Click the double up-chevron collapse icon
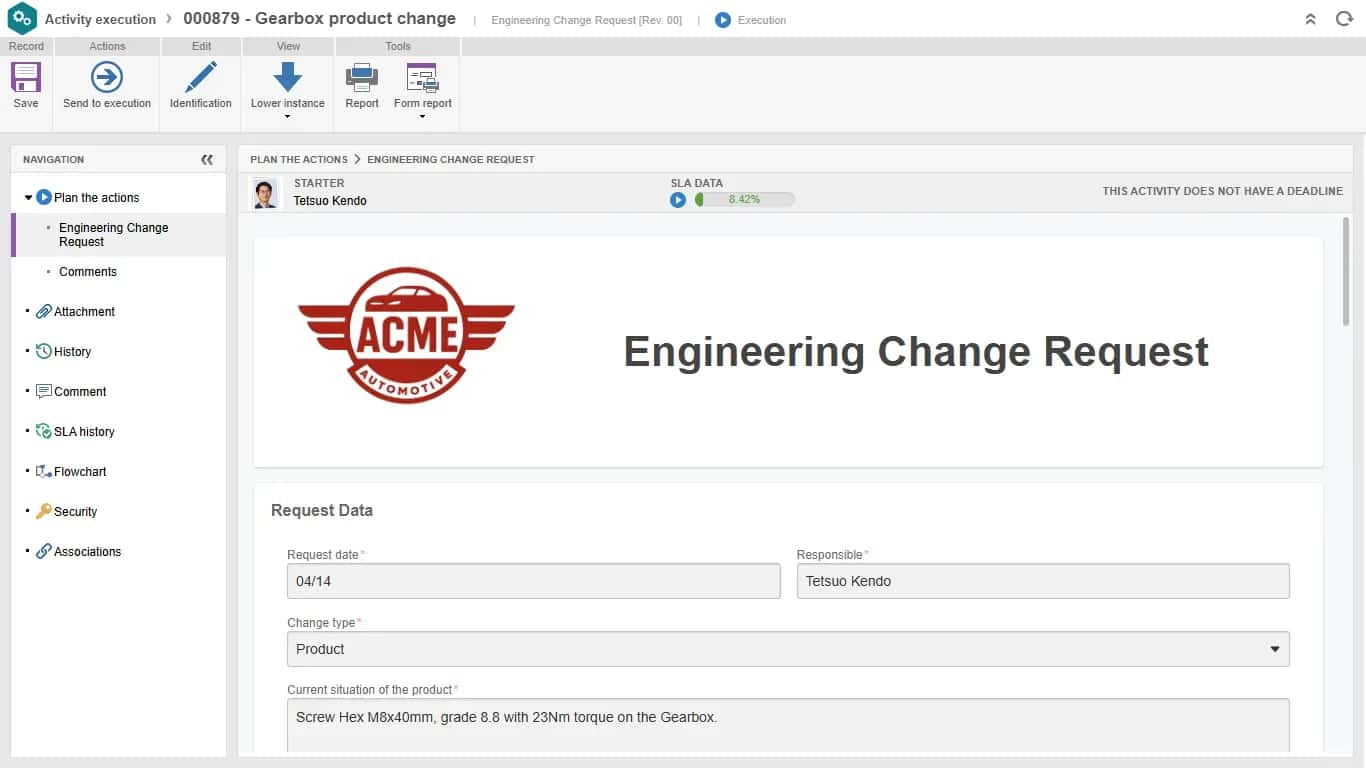This screenshot has width=1366, height=768. point(1310,19)
